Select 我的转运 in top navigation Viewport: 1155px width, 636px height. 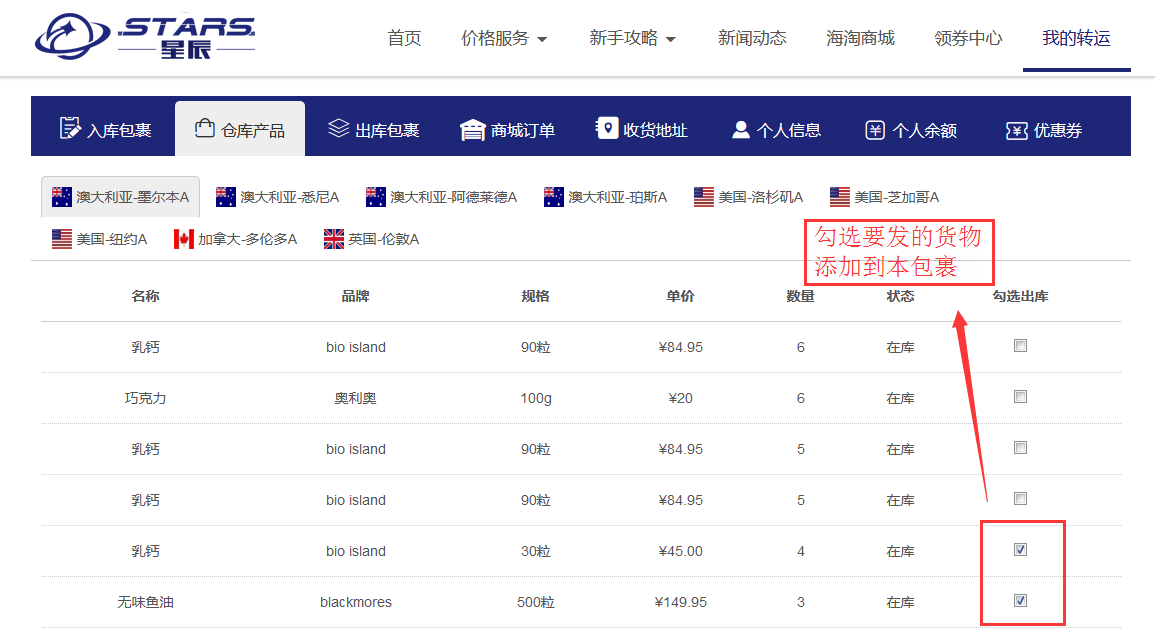point(1076,38)
